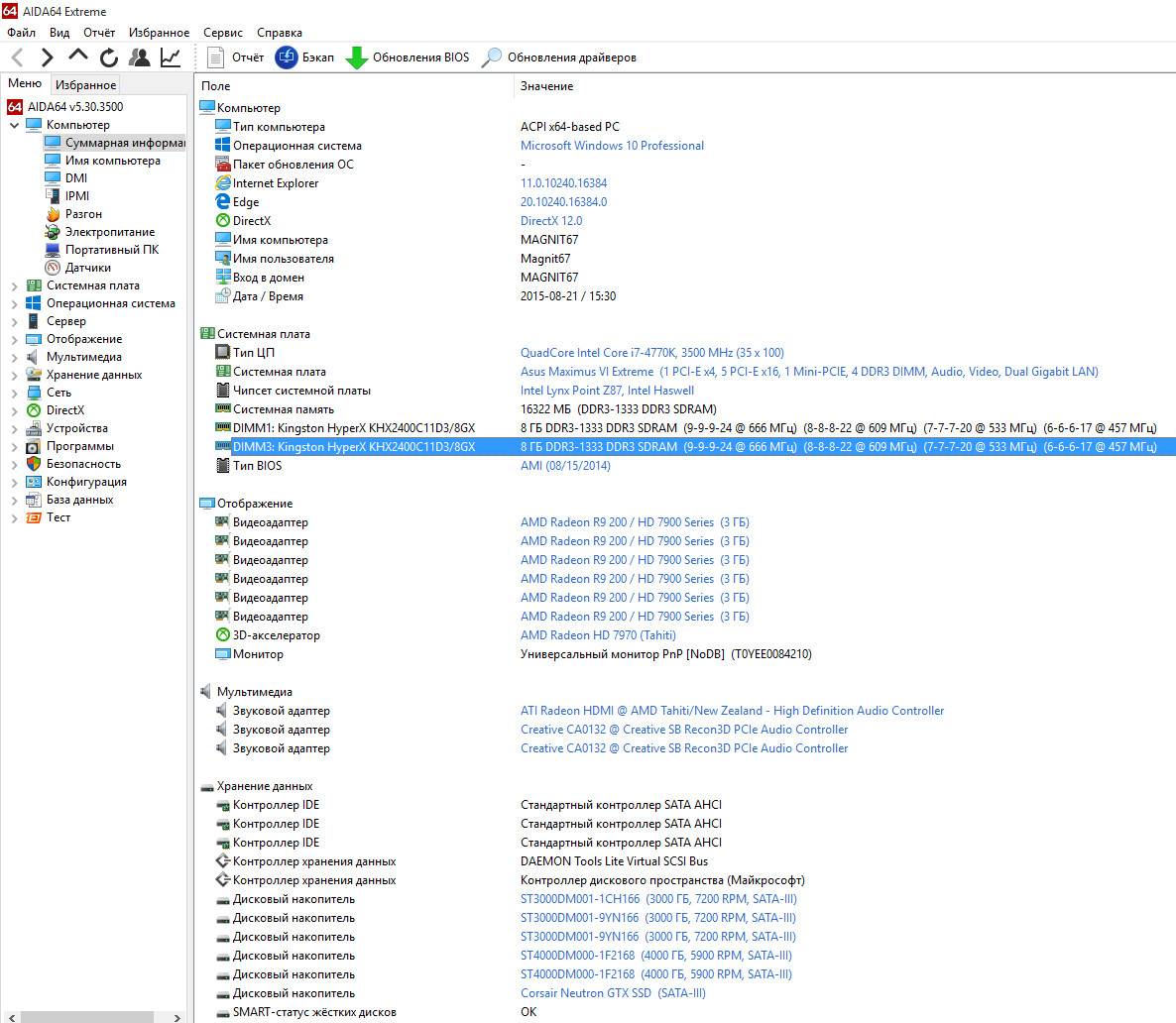Click the База данных tree icon
The image size is (1176, 1023).
point(33,500)
